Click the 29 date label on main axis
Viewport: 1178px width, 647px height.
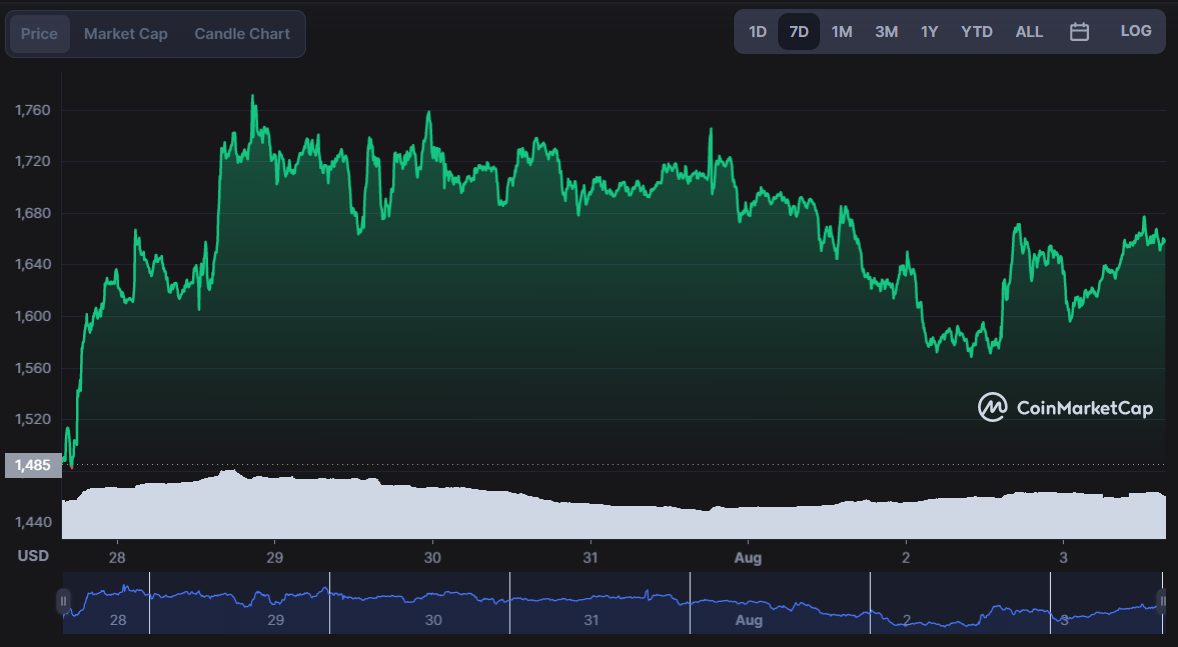(x=275, y=558)
